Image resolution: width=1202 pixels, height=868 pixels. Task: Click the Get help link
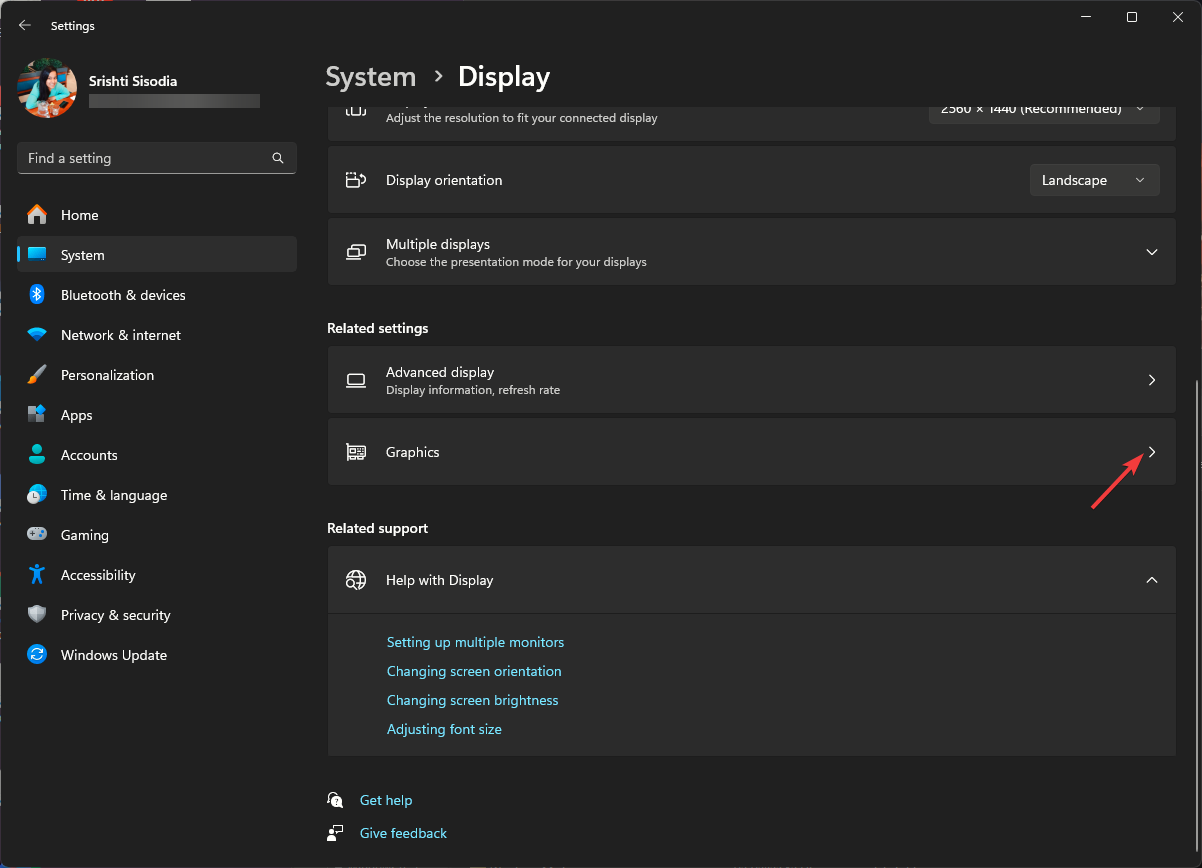pyautogui.click(x=386, y=800)
